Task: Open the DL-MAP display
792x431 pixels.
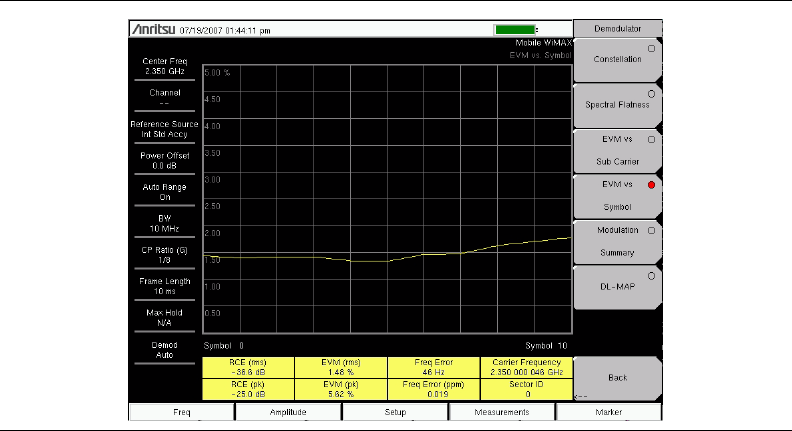Action: pyautogui.click(x=617, y=286)
